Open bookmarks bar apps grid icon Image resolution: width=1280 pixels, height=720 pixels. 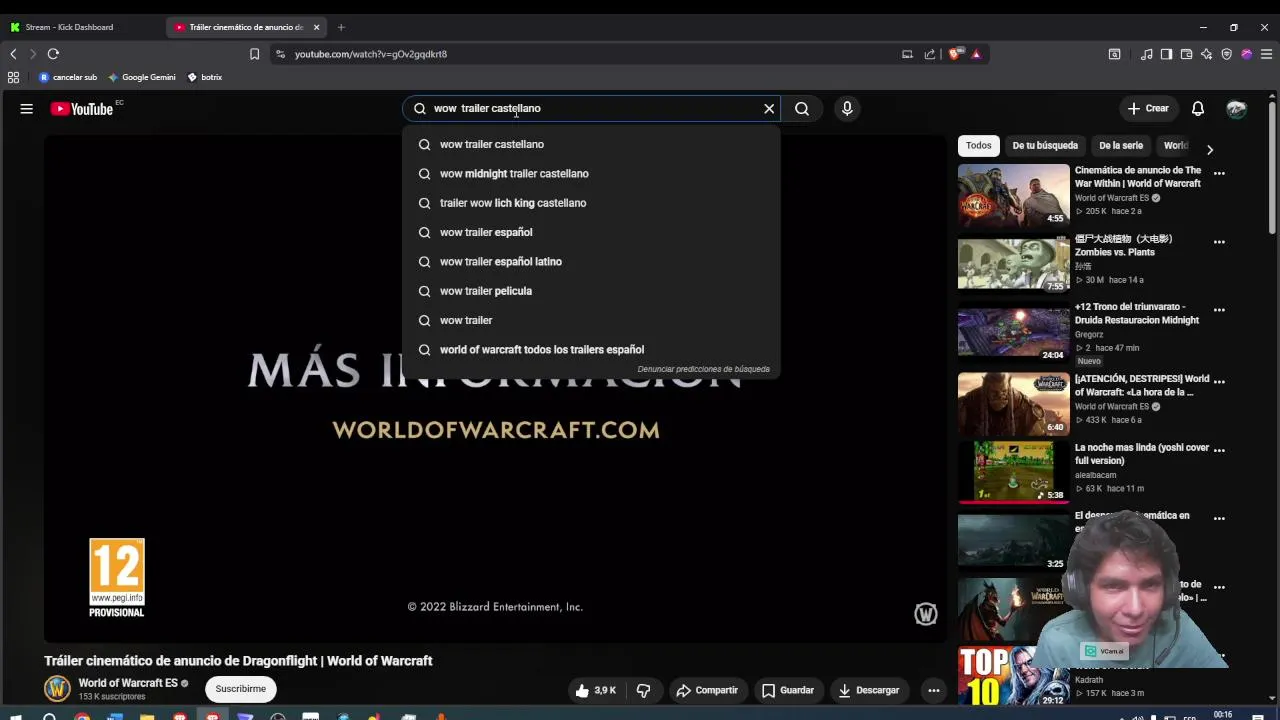point(13,77)
